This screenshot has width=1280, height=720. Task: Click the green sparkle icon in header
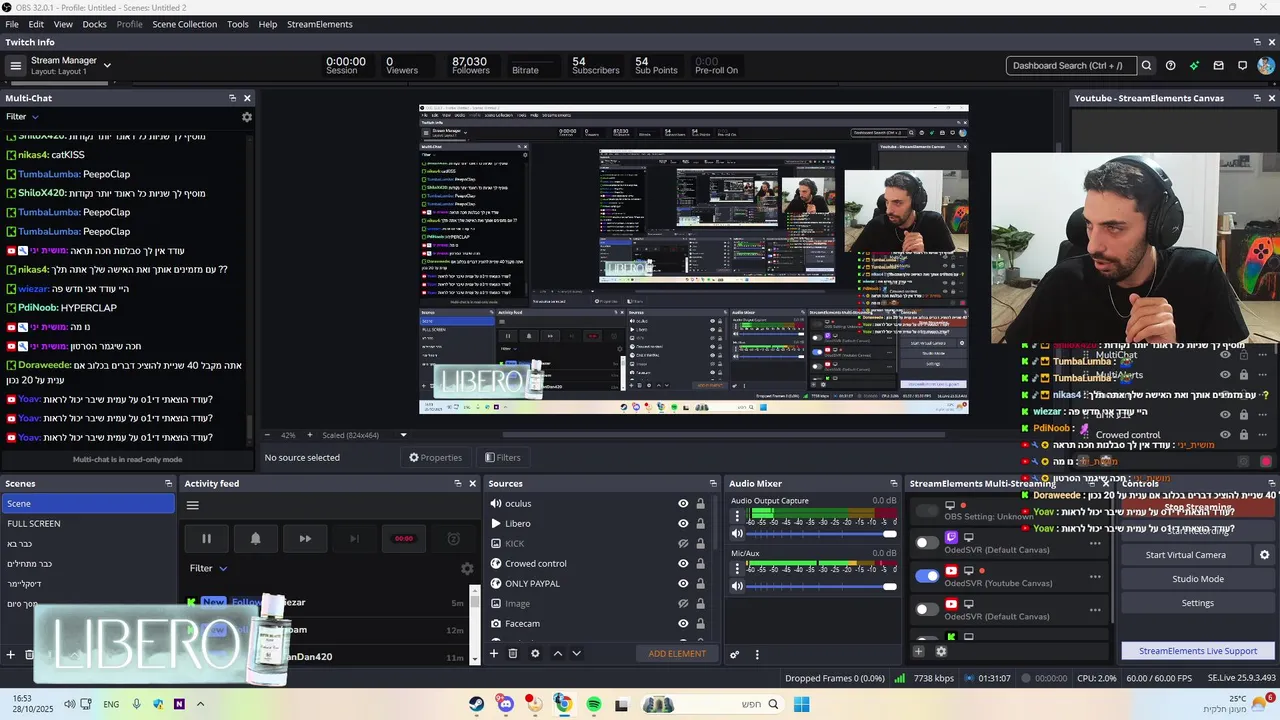pos(1194,66)
